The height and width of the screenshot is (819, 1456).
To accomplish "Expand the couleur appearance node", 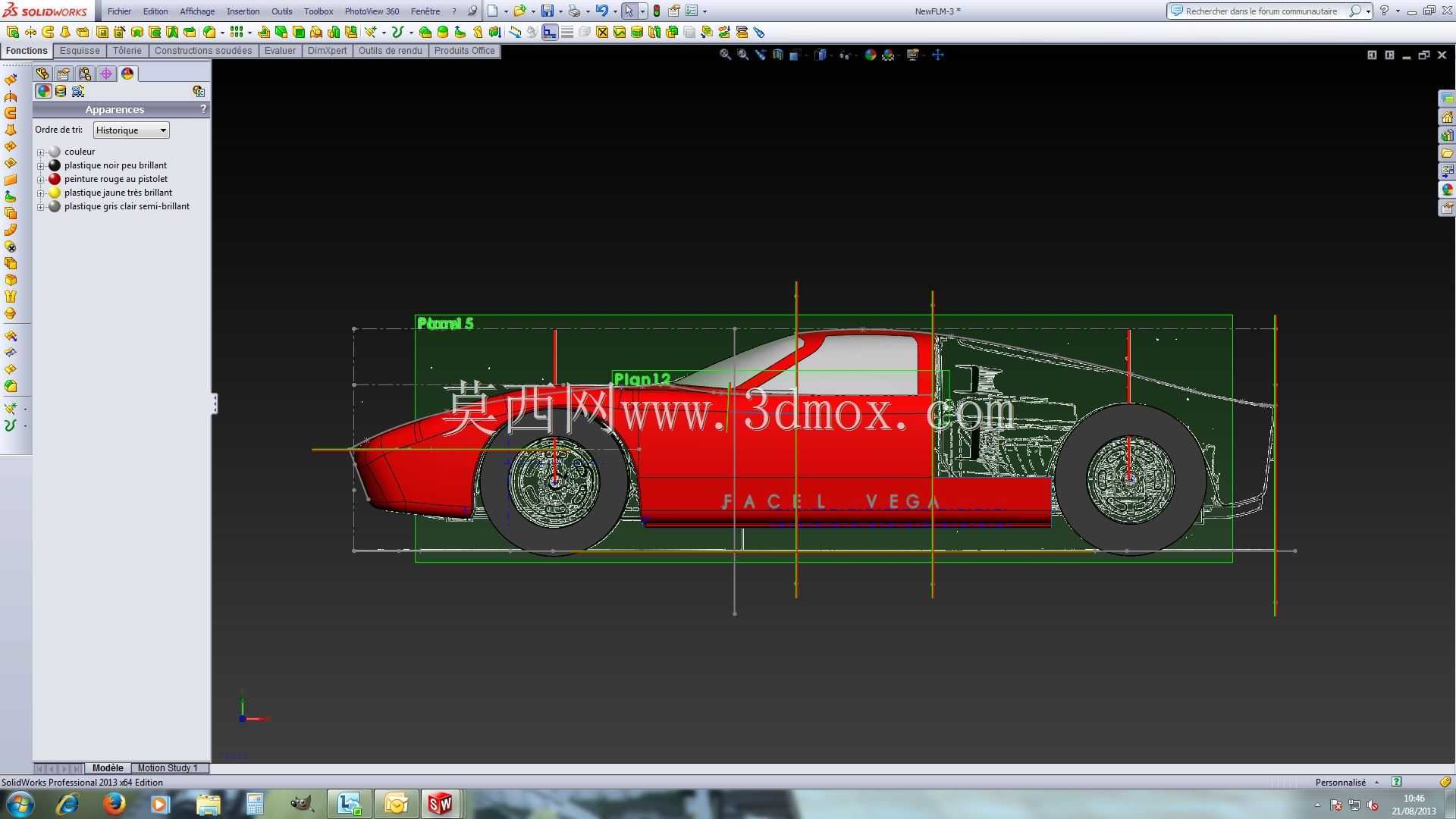I will (40, 152).
